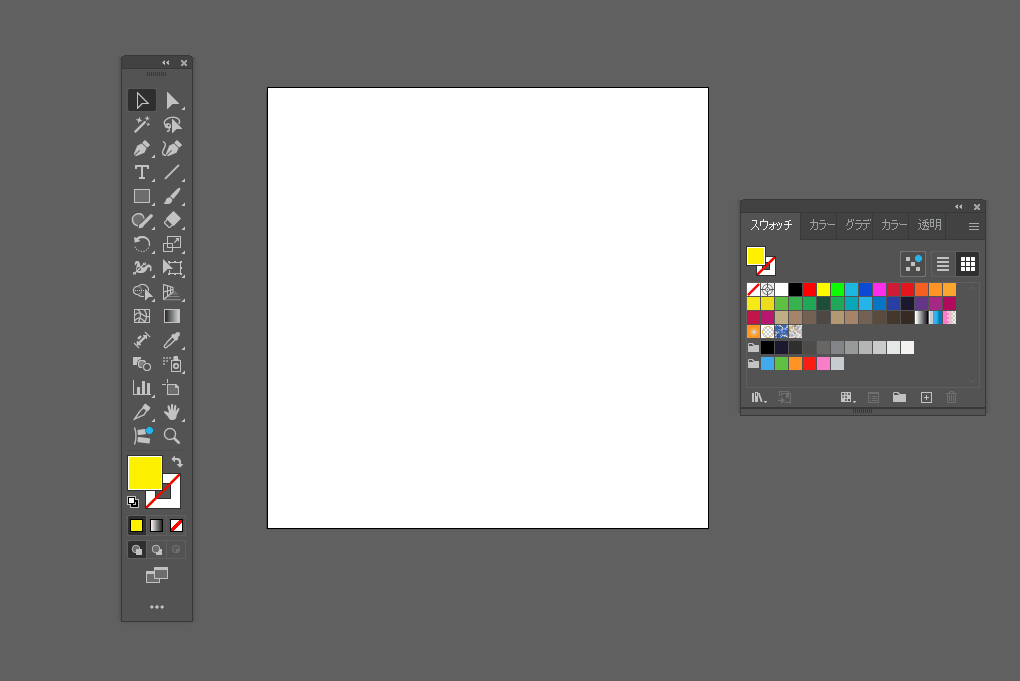Select the Puppet Warp tool with blue dot

(x=142, y=436)
